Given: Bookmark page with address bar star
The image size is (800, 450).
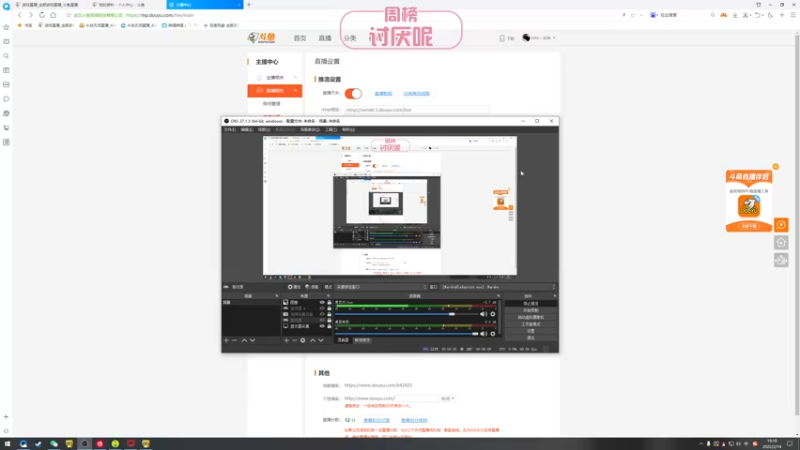Looking at the screenshot, I should tap(69, 15).
